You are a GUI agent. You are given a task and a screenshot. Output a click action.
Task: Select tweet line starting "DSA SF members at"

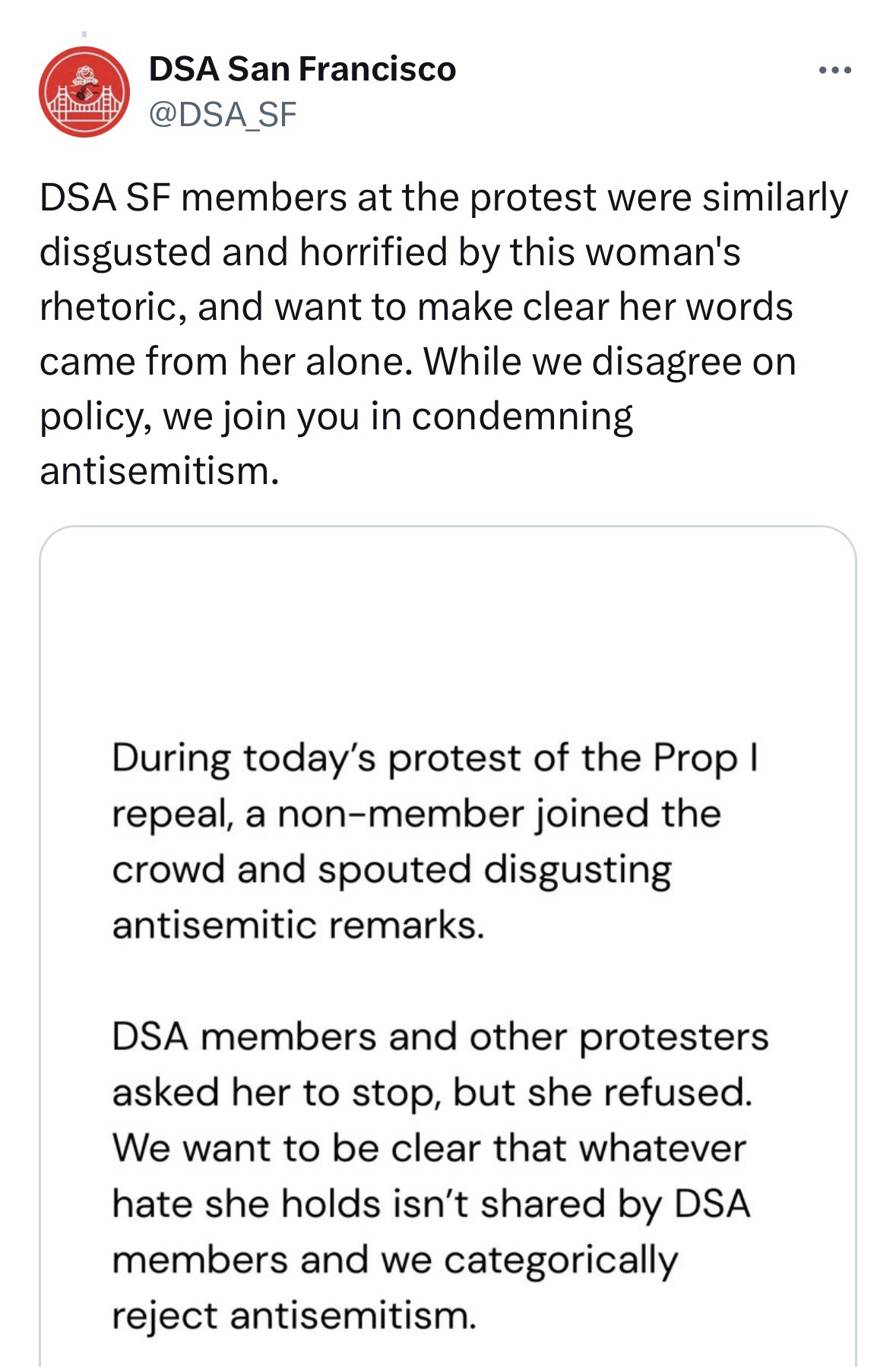click(443, 198)
